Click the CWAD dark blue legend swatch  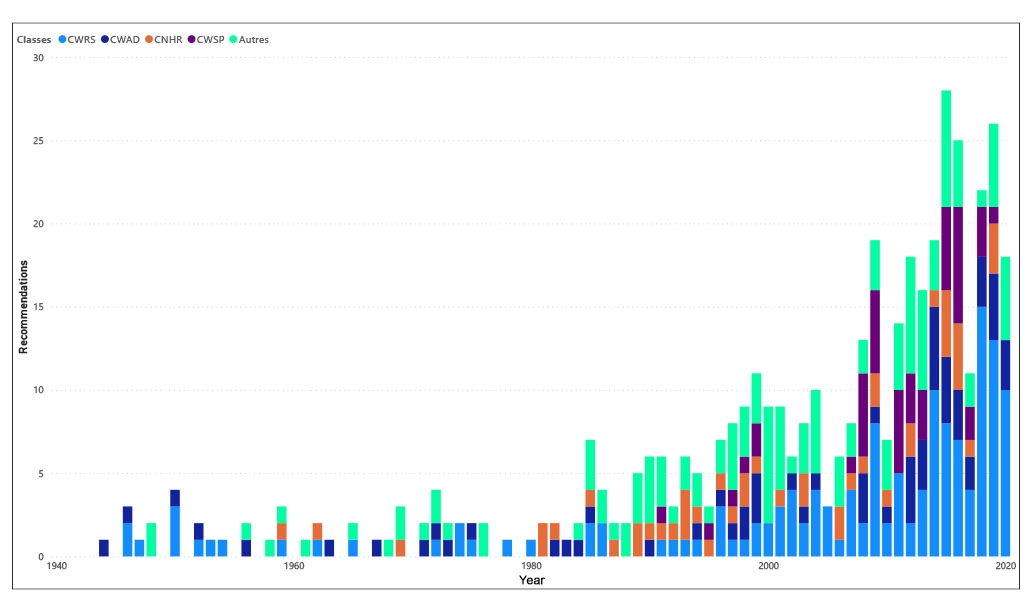pos(105,39)
